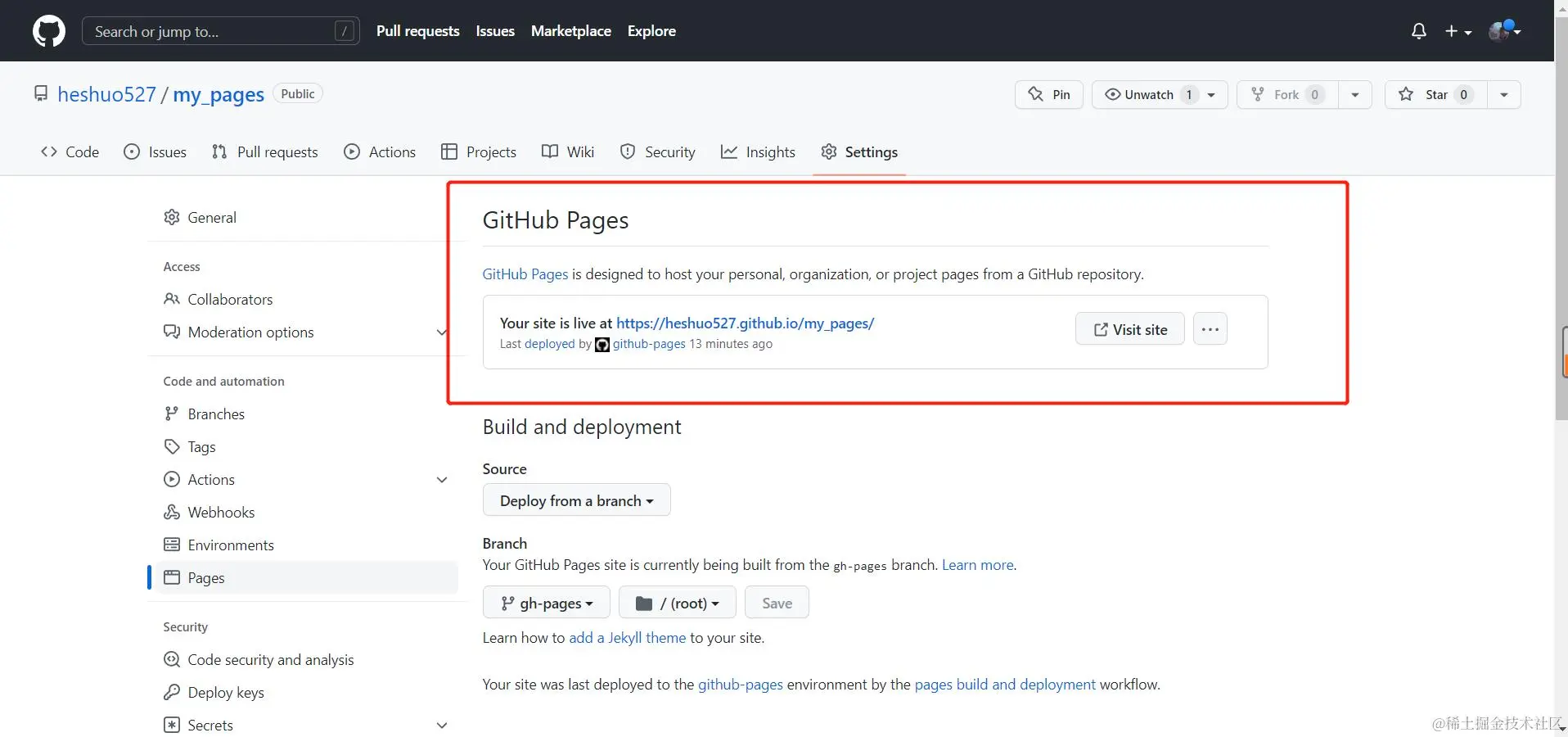Click the Visit site button
The height and width of the screenshot is (737, 1568).
coord(1129,329)
